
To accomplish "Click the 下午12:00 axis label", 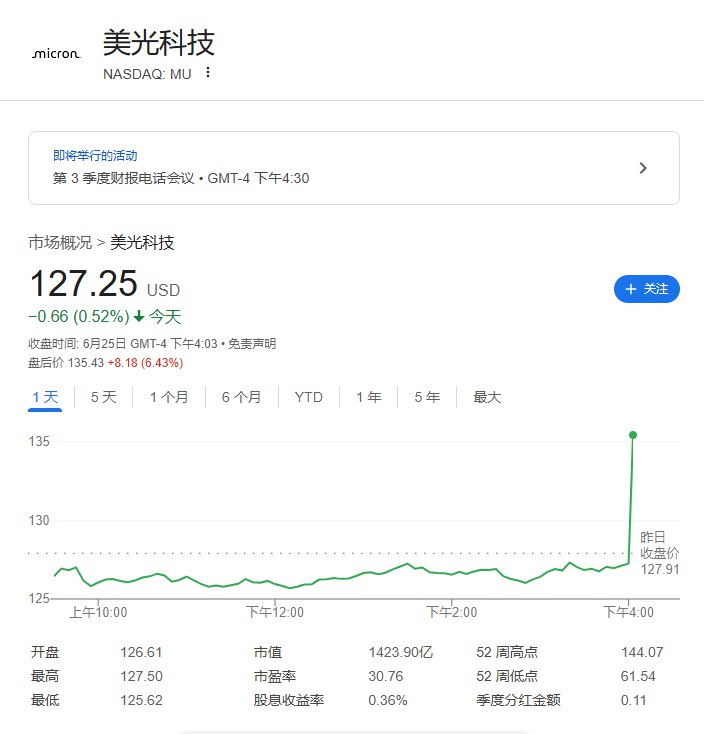I will (275, 612).
